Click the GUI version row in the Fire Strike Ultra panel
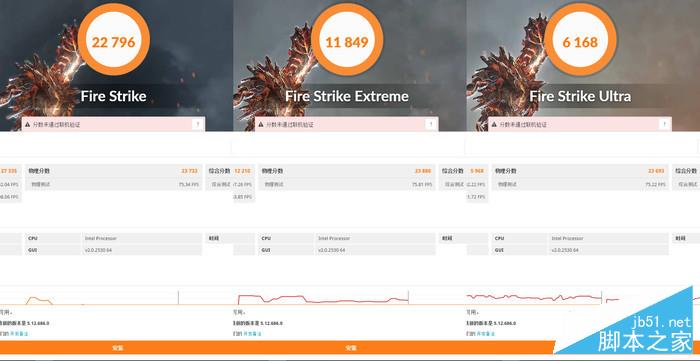Image resolution: width=700 pixels, height=361 pixels. click(x=580, y=250)
